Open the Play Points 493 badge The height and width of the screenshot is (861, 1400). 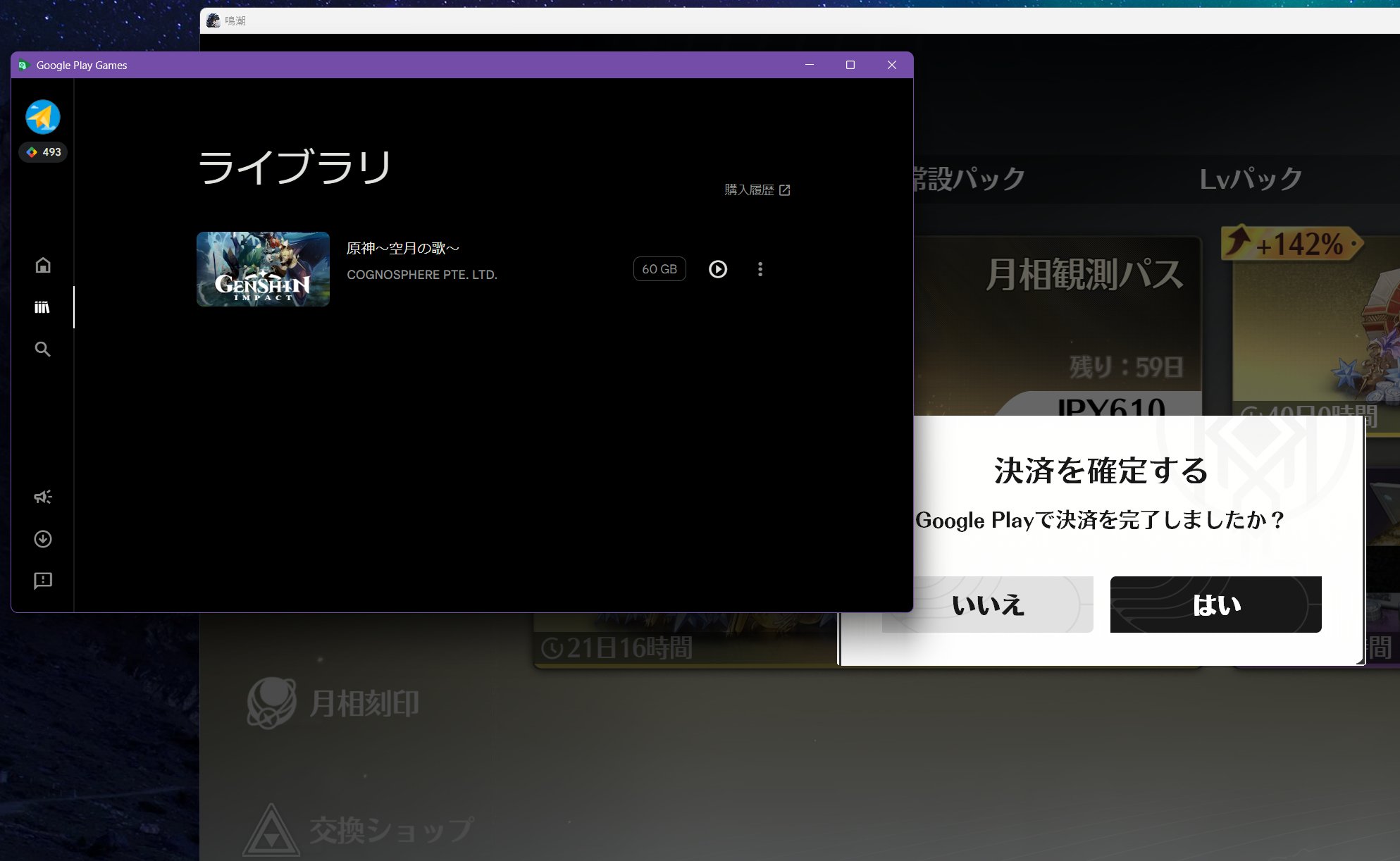click(43, 152)
